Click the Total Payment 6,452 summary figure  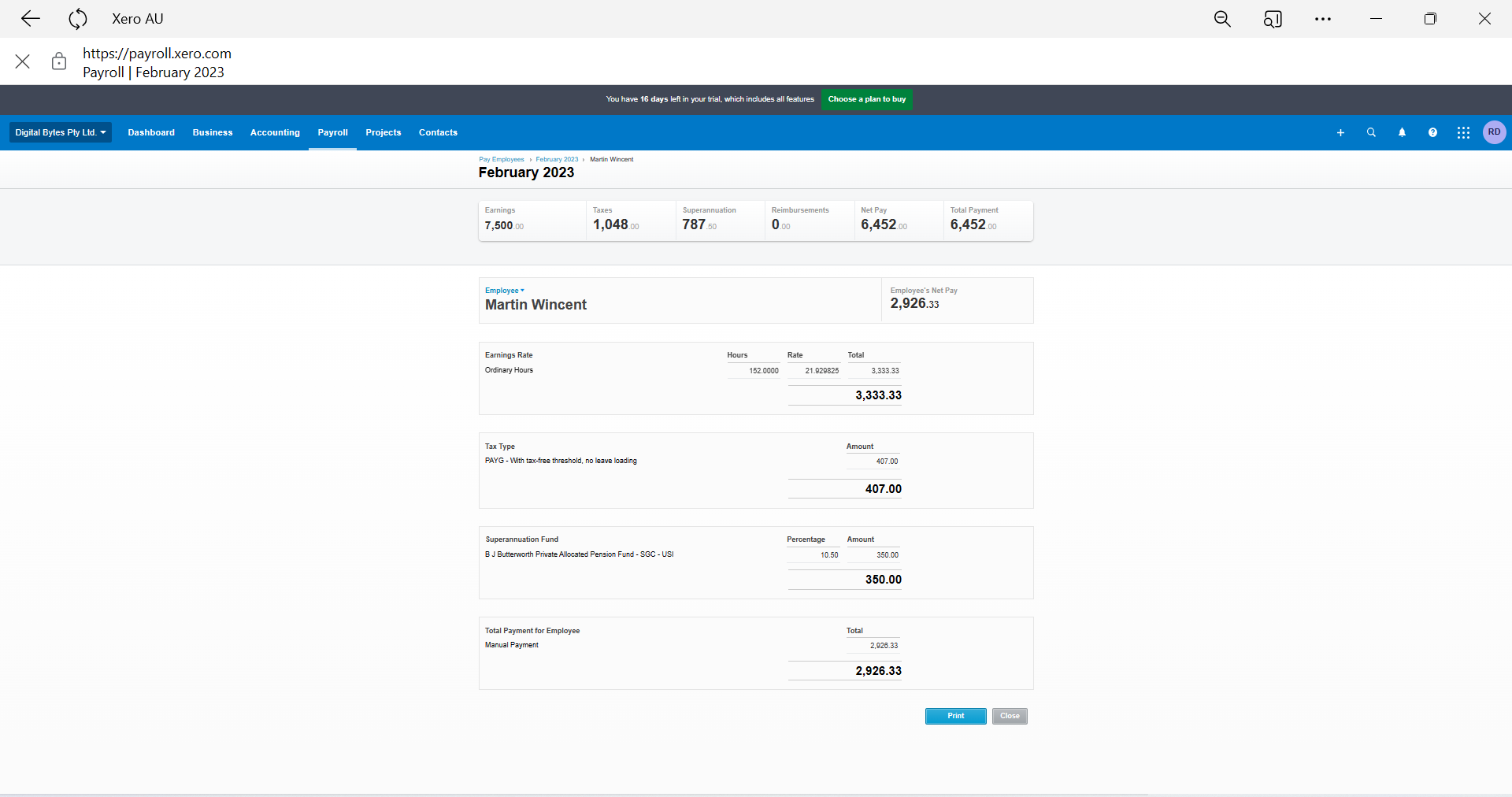pos(973,224)
